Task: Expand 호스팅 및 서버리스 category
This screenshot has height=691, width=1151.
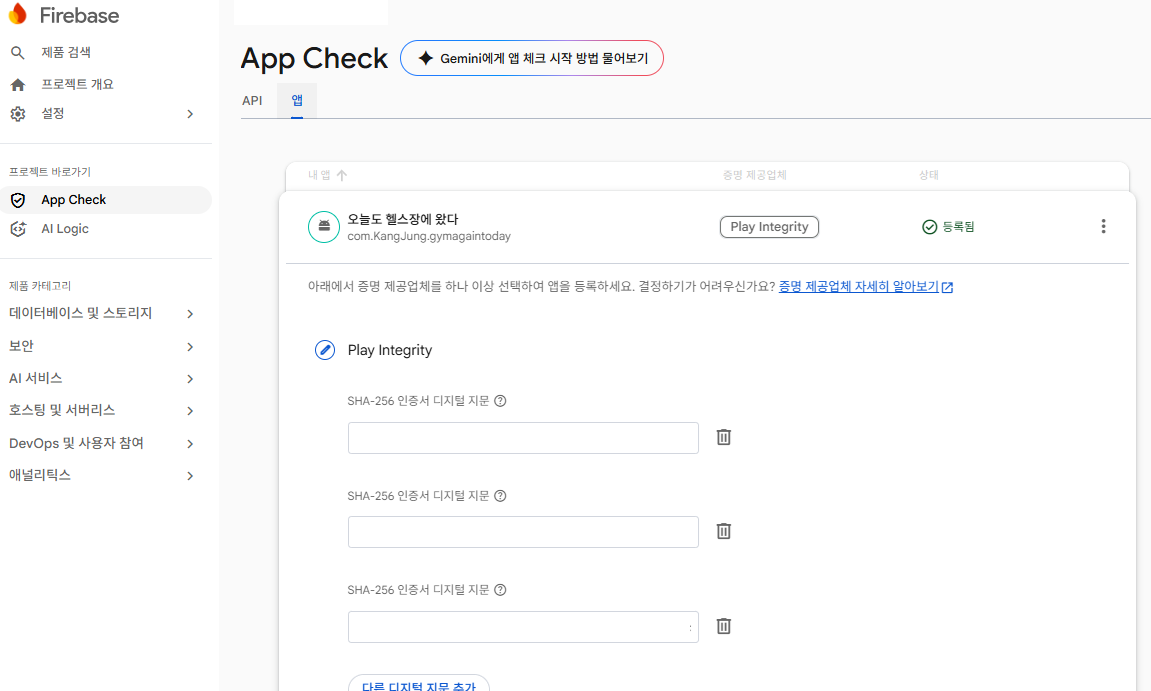Action: (x=190, y=411)
